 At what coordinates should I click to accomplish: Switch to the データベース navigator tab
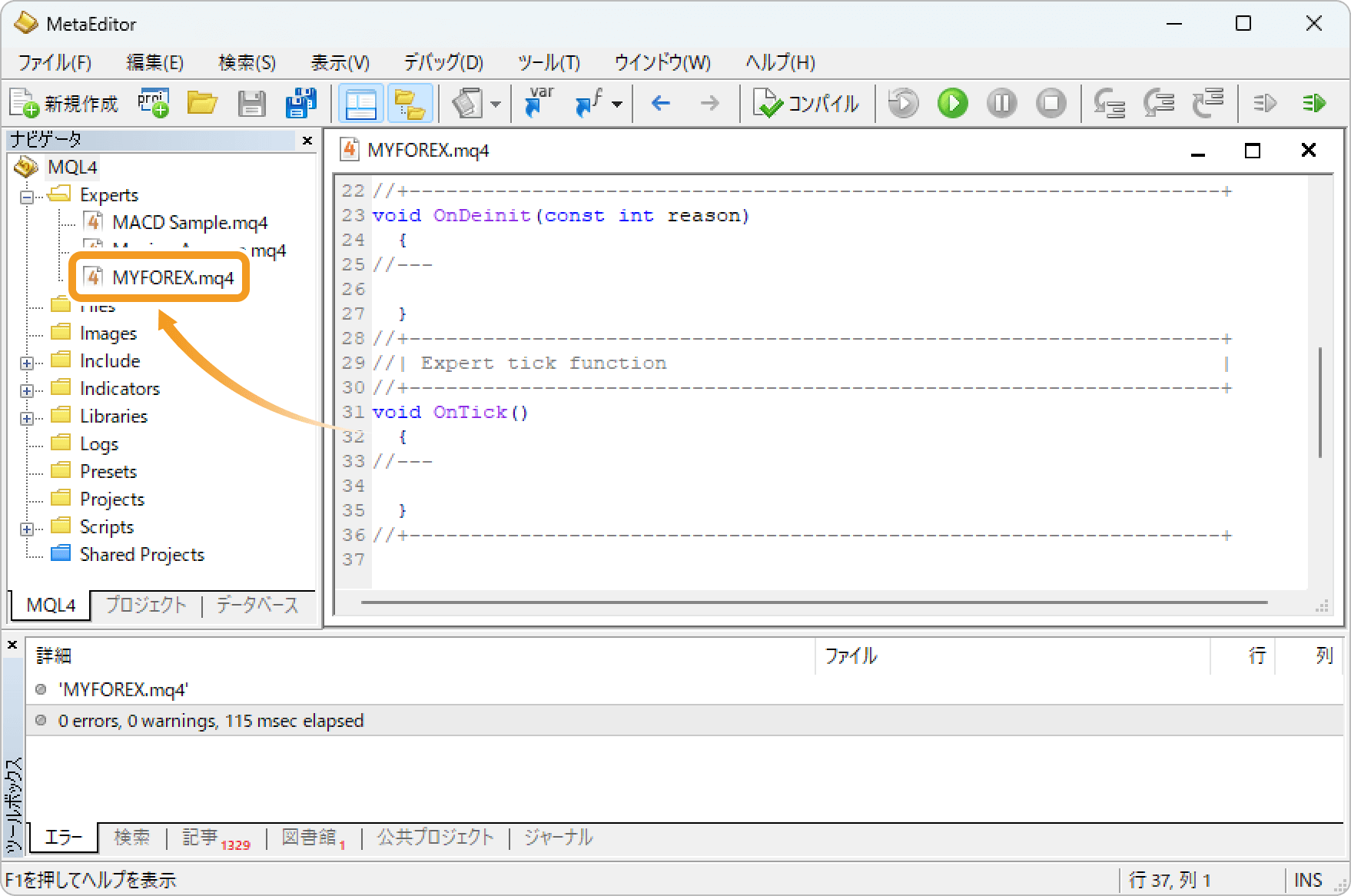point(257,605)
